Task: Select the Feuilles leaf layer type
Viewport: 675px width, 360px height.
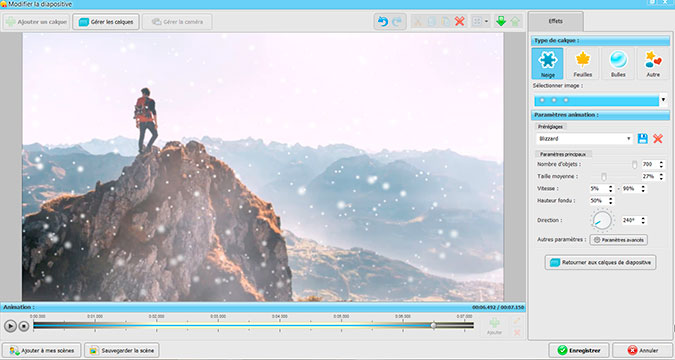Action: tap(583, 63)
